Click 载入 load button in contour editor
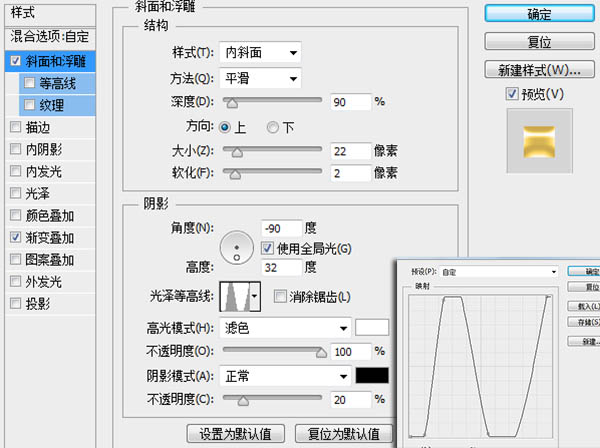 (x=584, y=306)
